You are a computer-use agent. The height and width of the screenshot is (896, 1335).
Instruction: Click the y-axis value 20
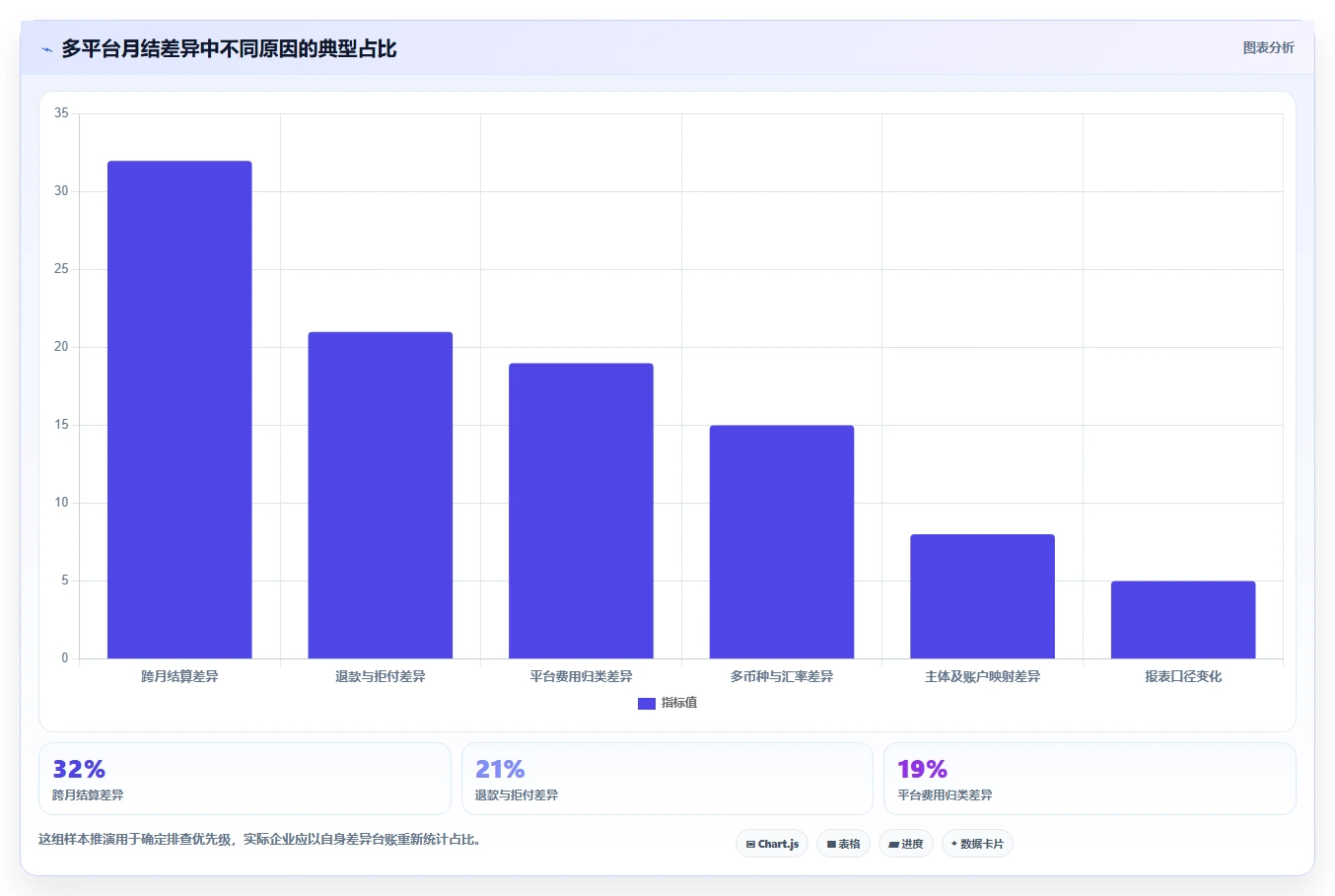(x=61, y=347)
